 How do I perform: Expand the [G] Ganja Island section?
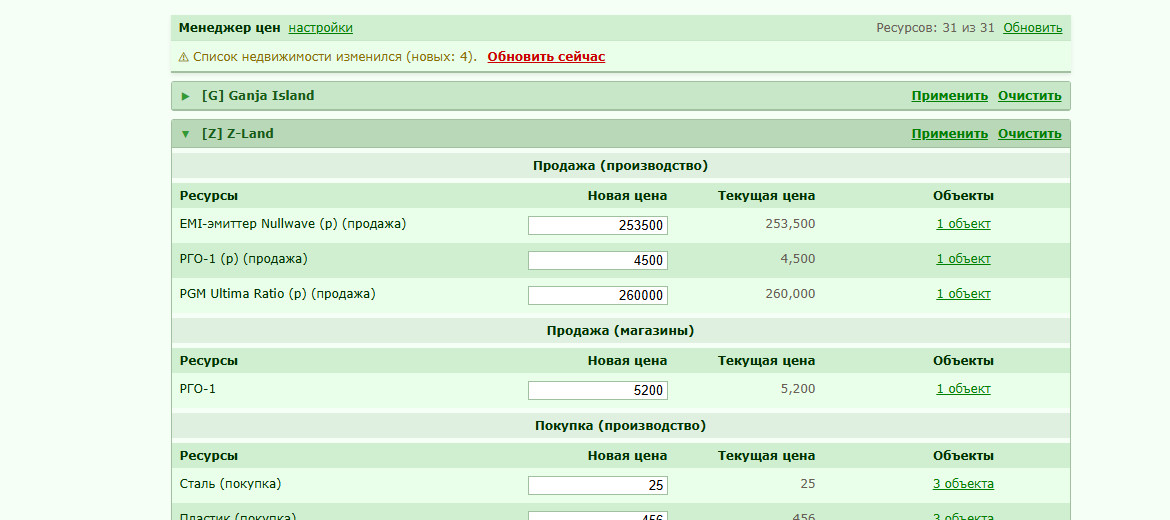pos(186,96)
